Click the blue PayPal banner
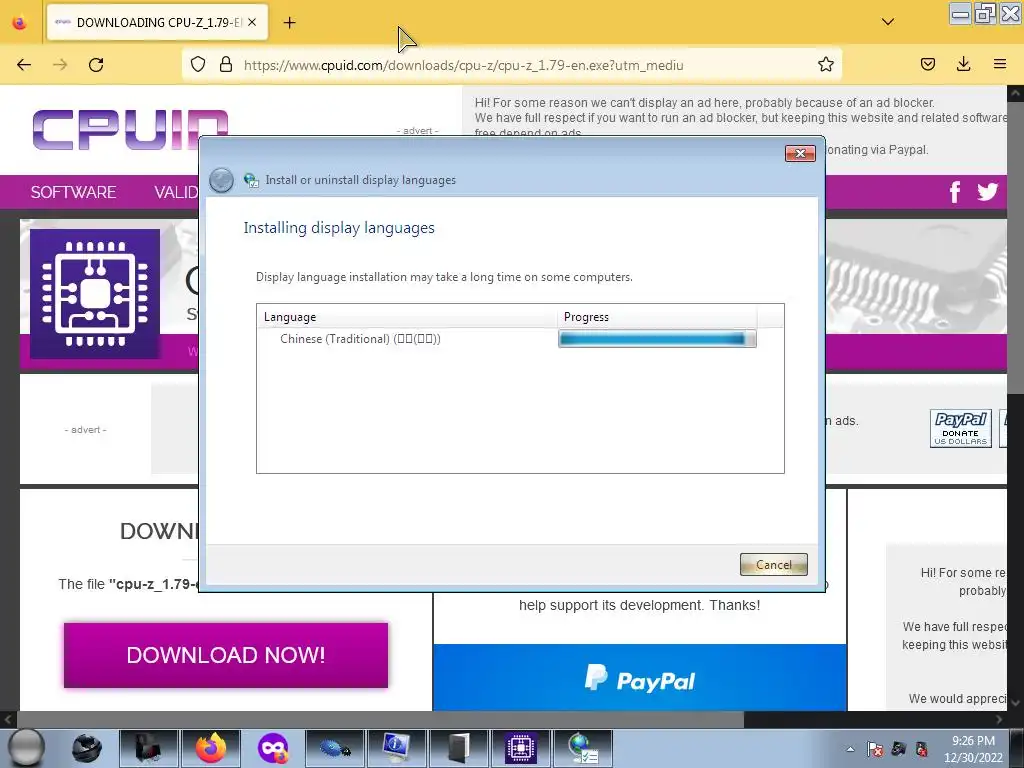The image size is (1024, 768). [x=639, y=678]
